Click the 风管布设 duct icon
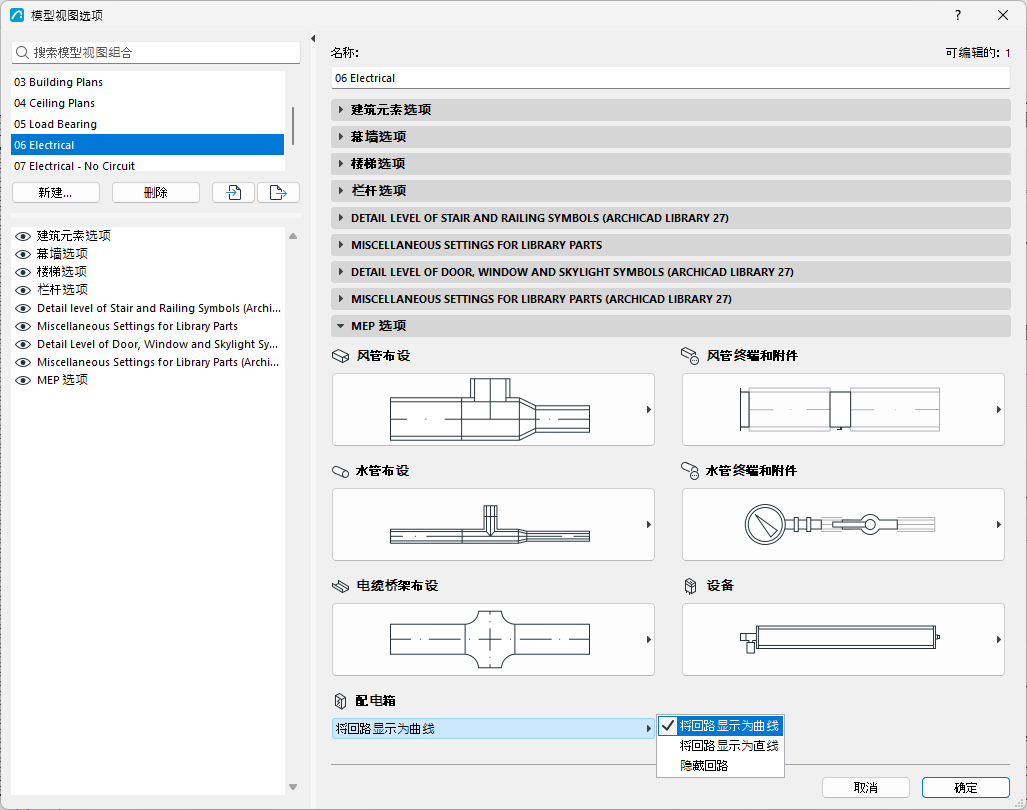The height and width of the screenshot is (810, 1027). click(x=341, y=356)
